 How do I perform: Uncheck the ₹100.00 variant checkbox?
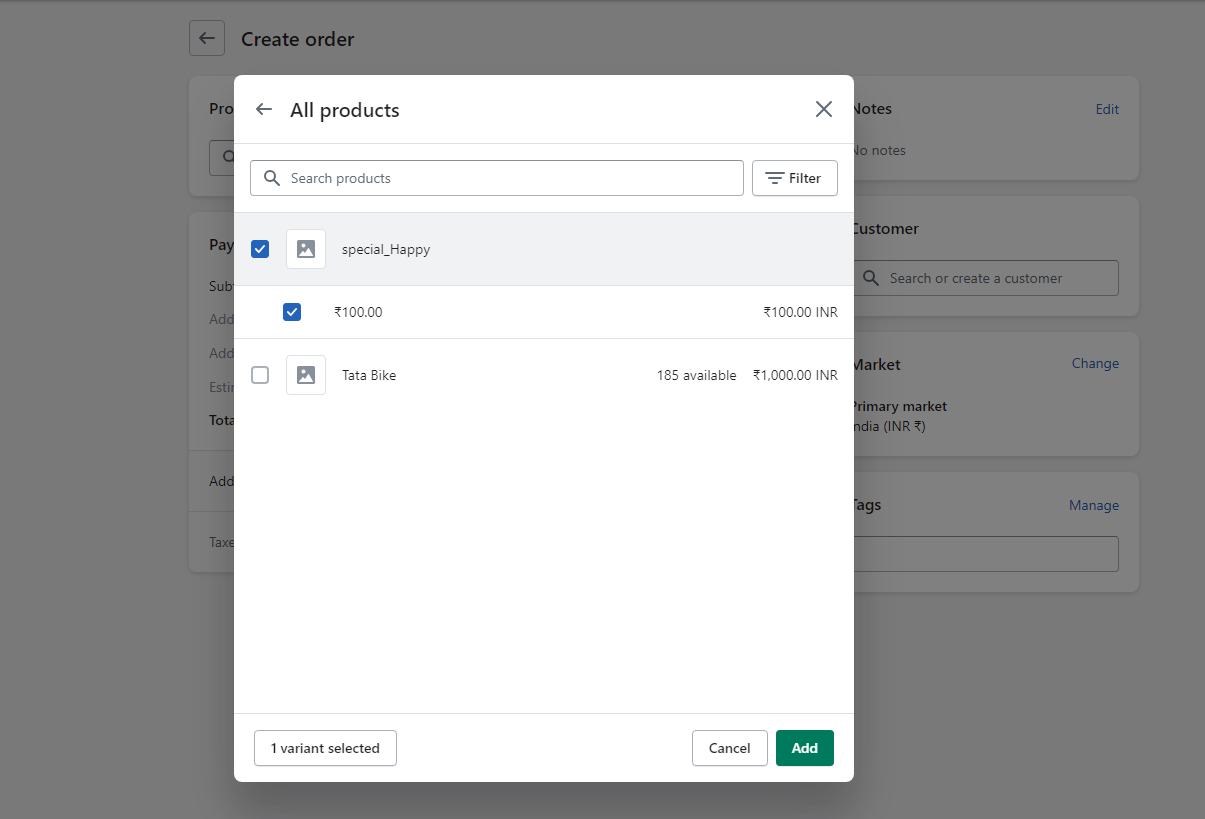pyautogui.click(x=292, y=312)
